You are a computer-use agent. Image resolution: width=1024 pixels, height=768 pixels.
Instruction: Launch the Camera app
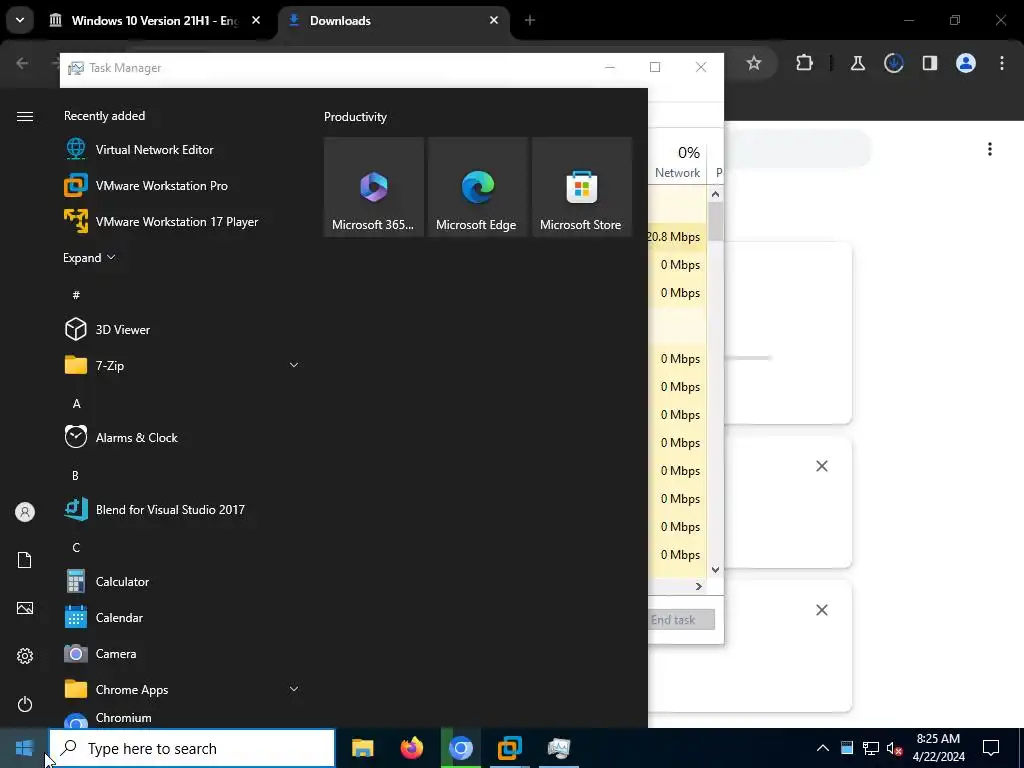click(x=101, y=653)
